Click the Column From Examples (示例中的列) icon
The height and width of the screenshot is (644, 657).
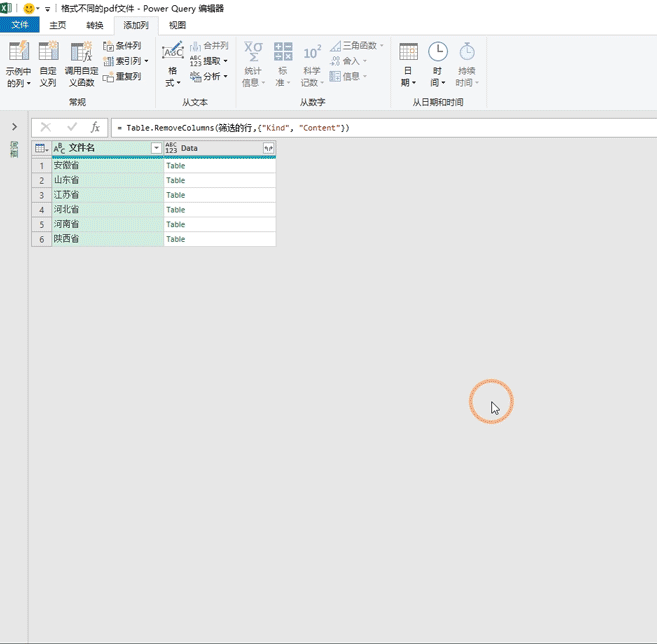click(x=18, y=51)
